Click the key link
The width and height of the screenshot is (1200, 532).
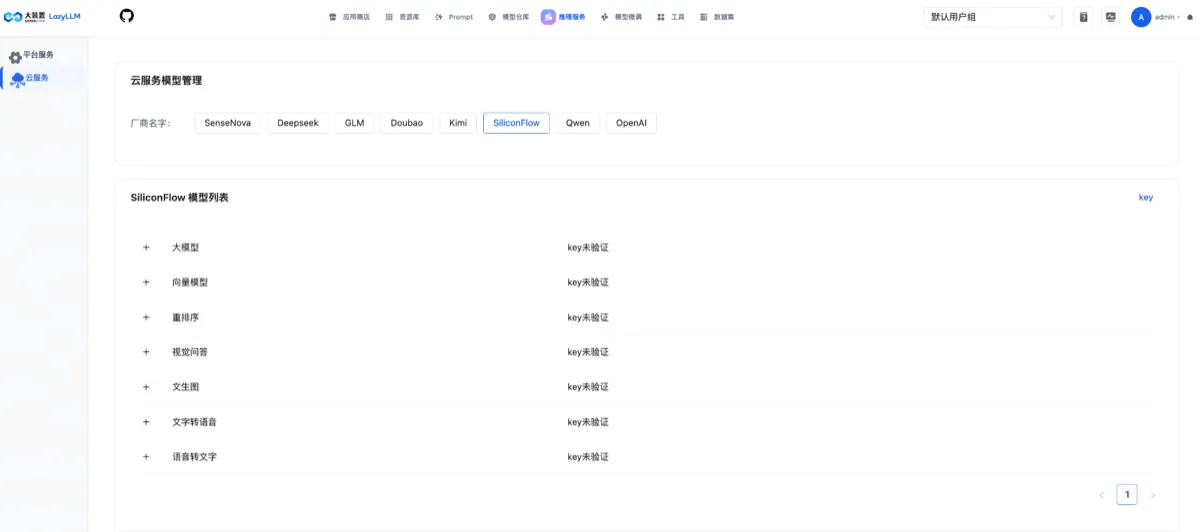(x=1146, y=198)
